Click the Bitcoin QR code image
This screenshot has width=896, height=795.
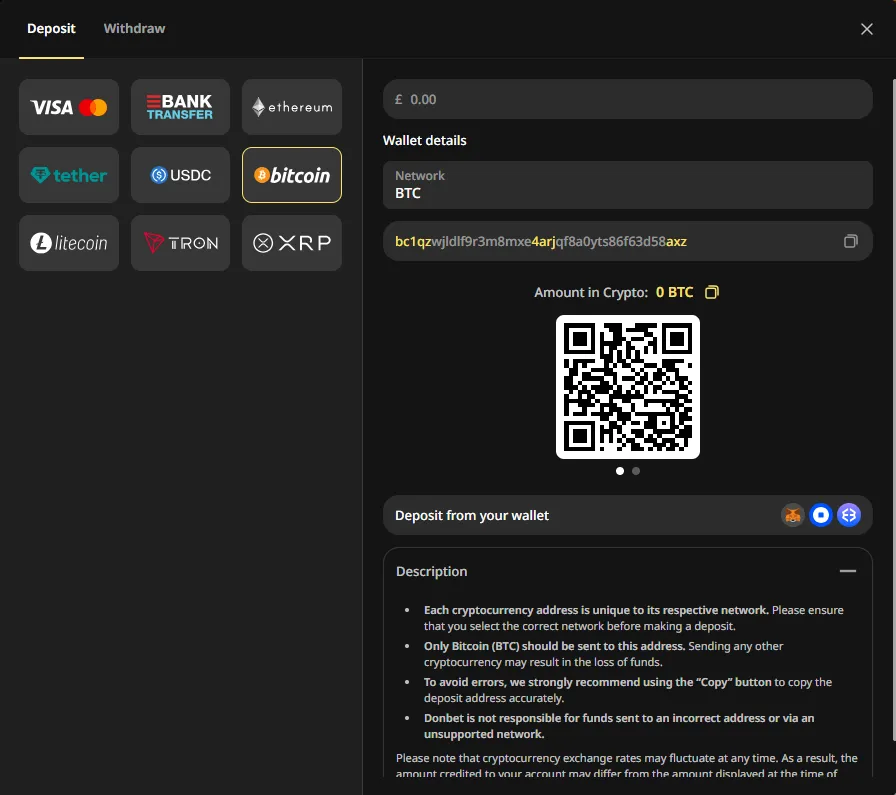pyautogui.click(x=627, y=387)
